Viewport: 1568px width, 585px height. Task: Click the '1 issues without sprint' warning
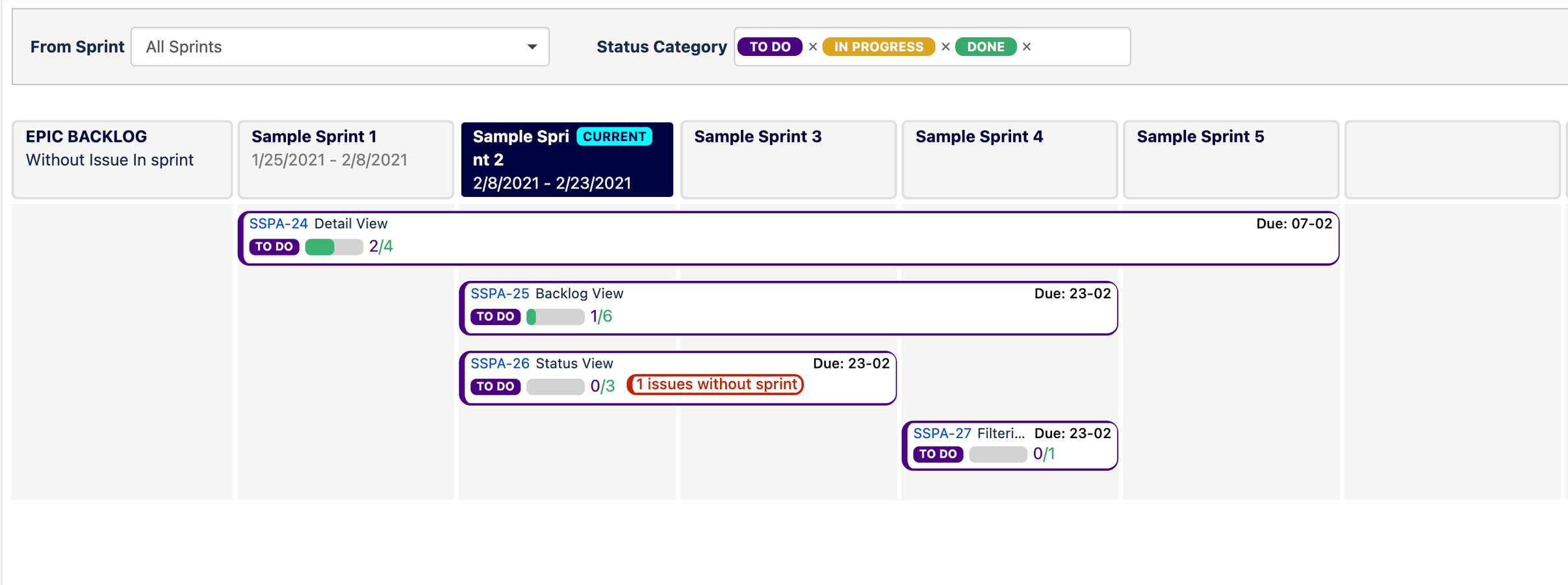pyautogui.click(x=715, y=385)
